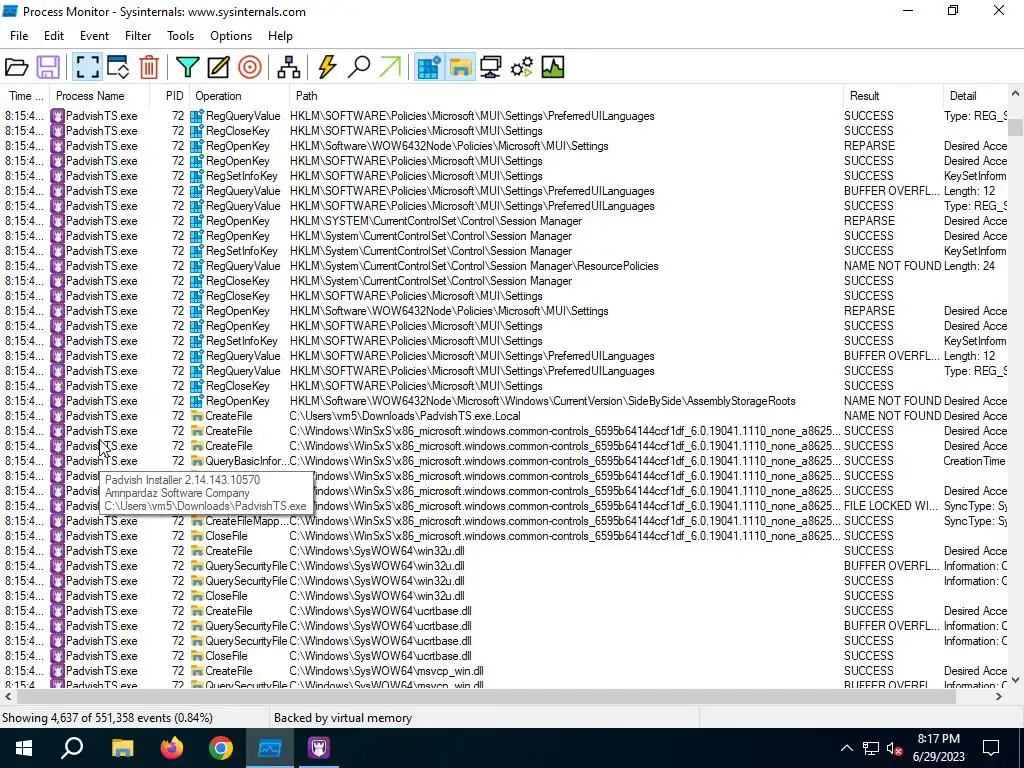The image size is (1024, 768).
Task: Click "Showing 4,637 of 551,358 events" status
Action: (107, 718)
